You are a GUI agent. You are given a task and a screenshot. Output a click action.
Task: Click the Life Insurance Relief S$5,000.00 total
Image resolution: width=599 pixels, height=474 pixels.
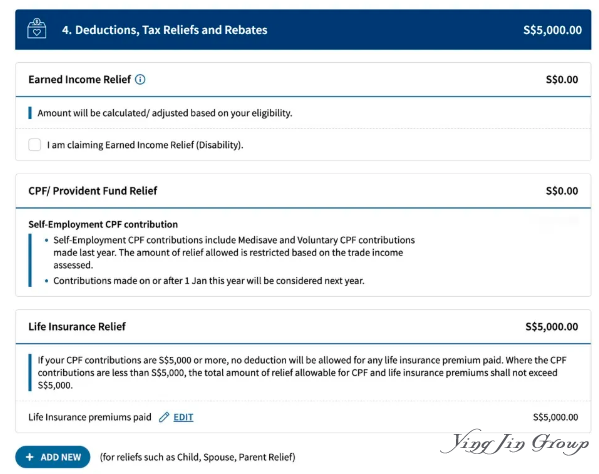click(552, 327)
